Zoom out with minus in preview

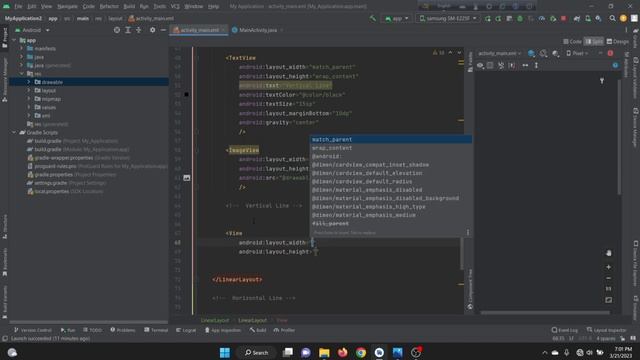click(x=609, y=278)
